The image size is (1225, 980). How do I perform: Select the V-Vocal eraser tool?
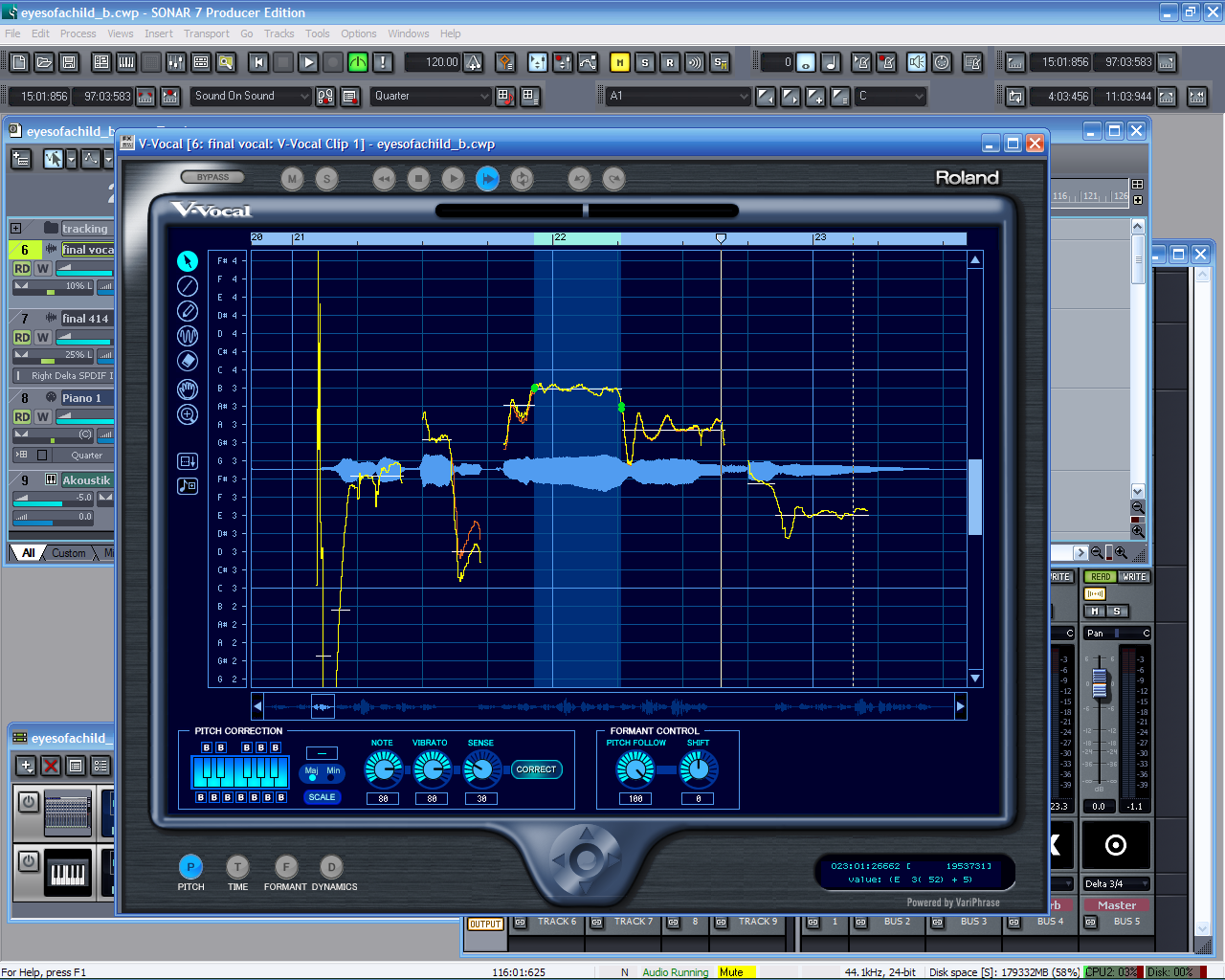pos(188,361)
